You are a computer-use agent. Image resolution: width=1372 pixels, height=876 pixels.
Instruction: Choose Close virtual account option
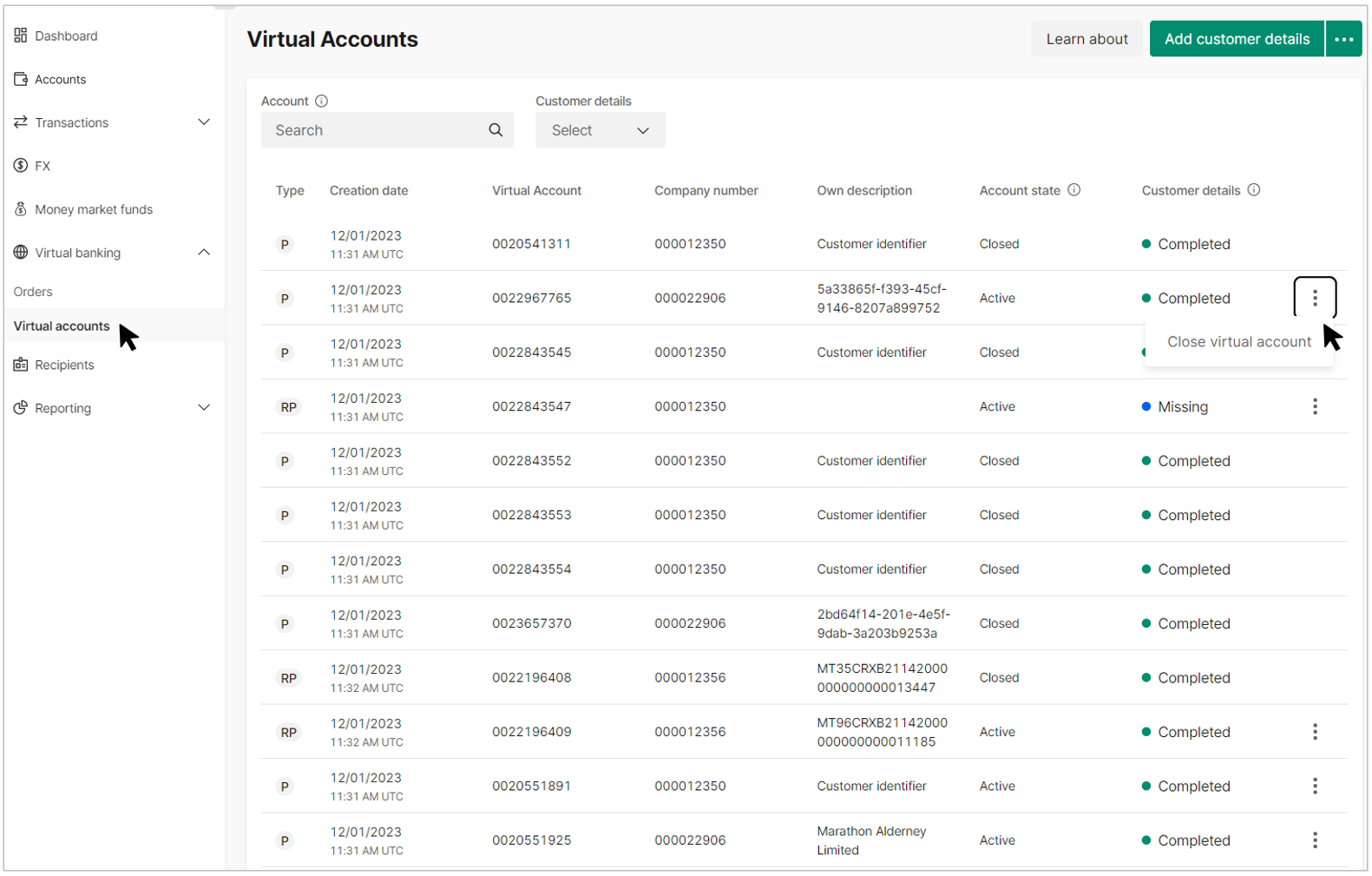point(1238,342)
